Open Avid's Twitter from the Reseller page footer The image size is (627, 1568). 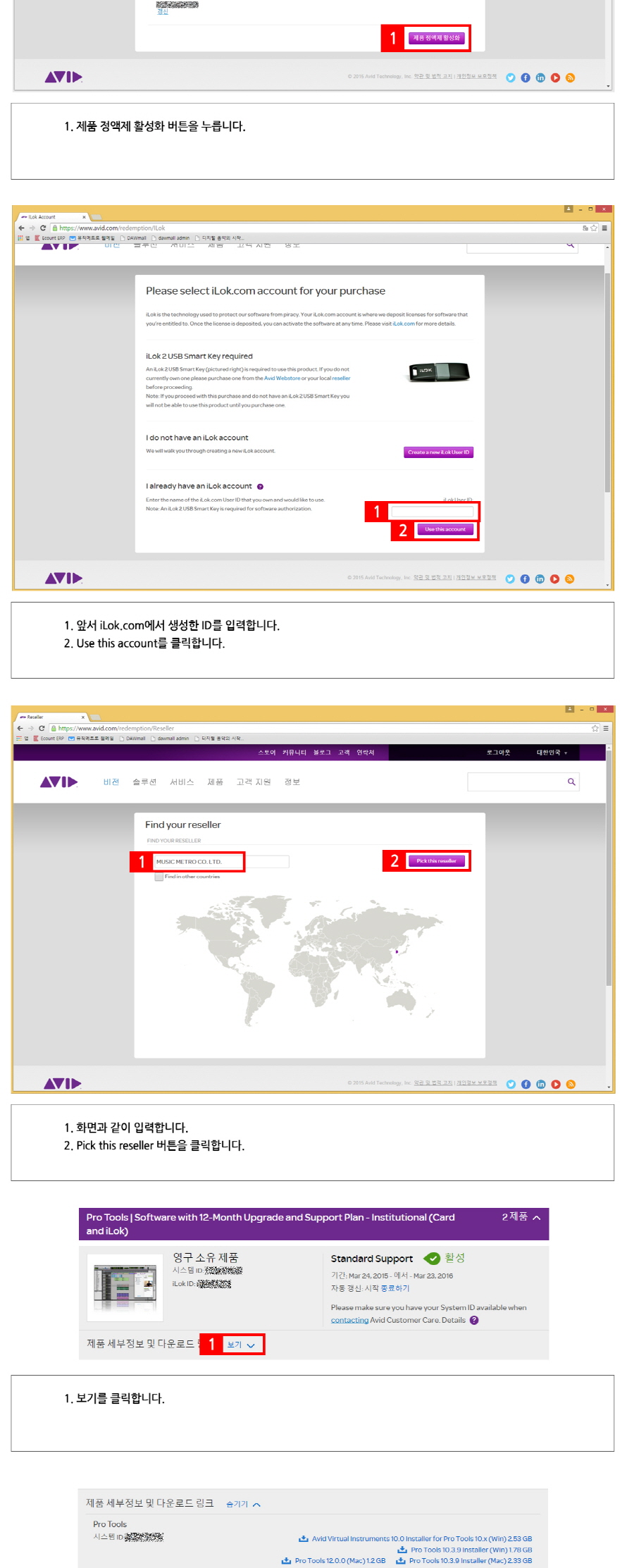point(511,1084)
